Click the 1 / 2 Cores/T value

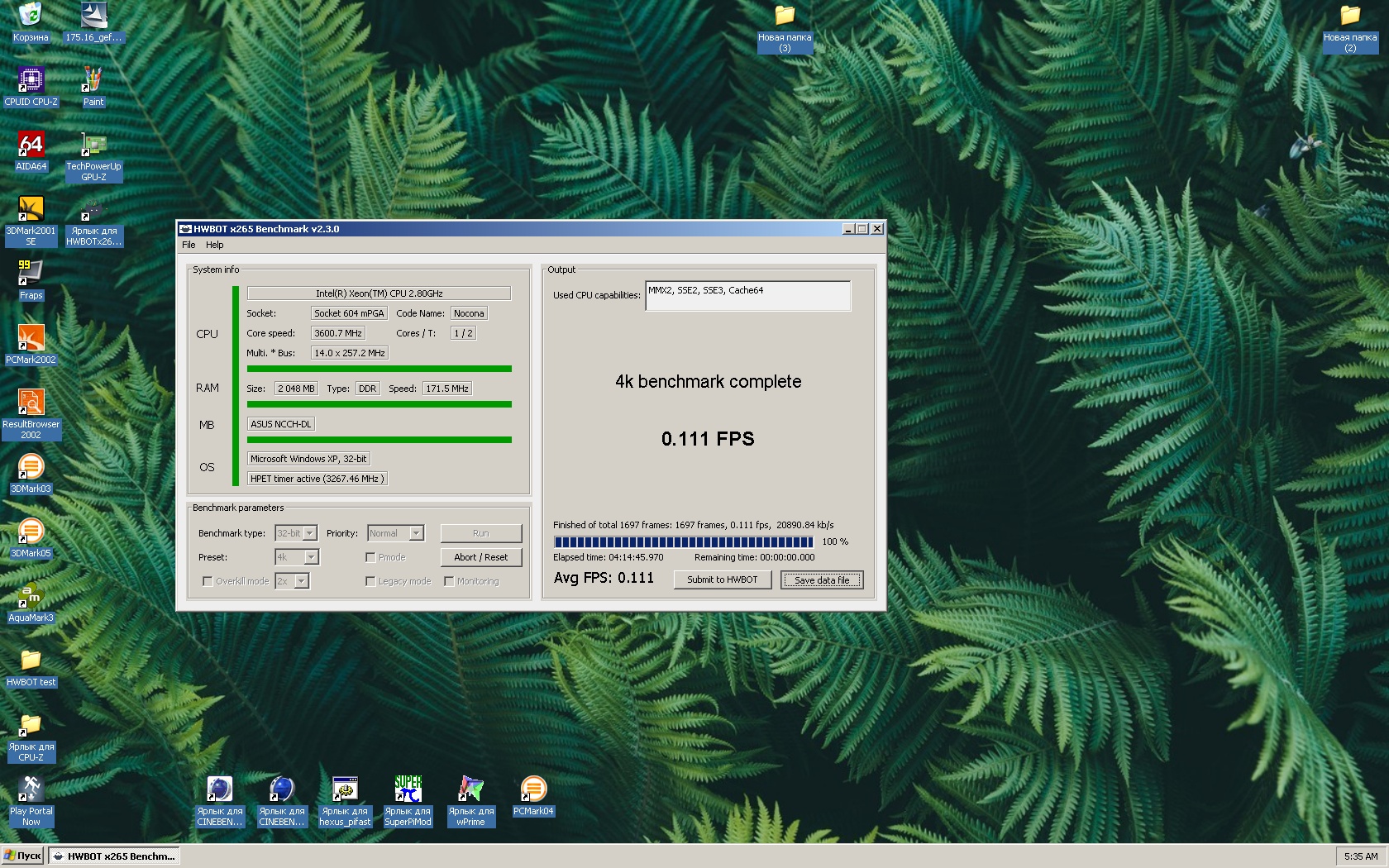[463, 333]
